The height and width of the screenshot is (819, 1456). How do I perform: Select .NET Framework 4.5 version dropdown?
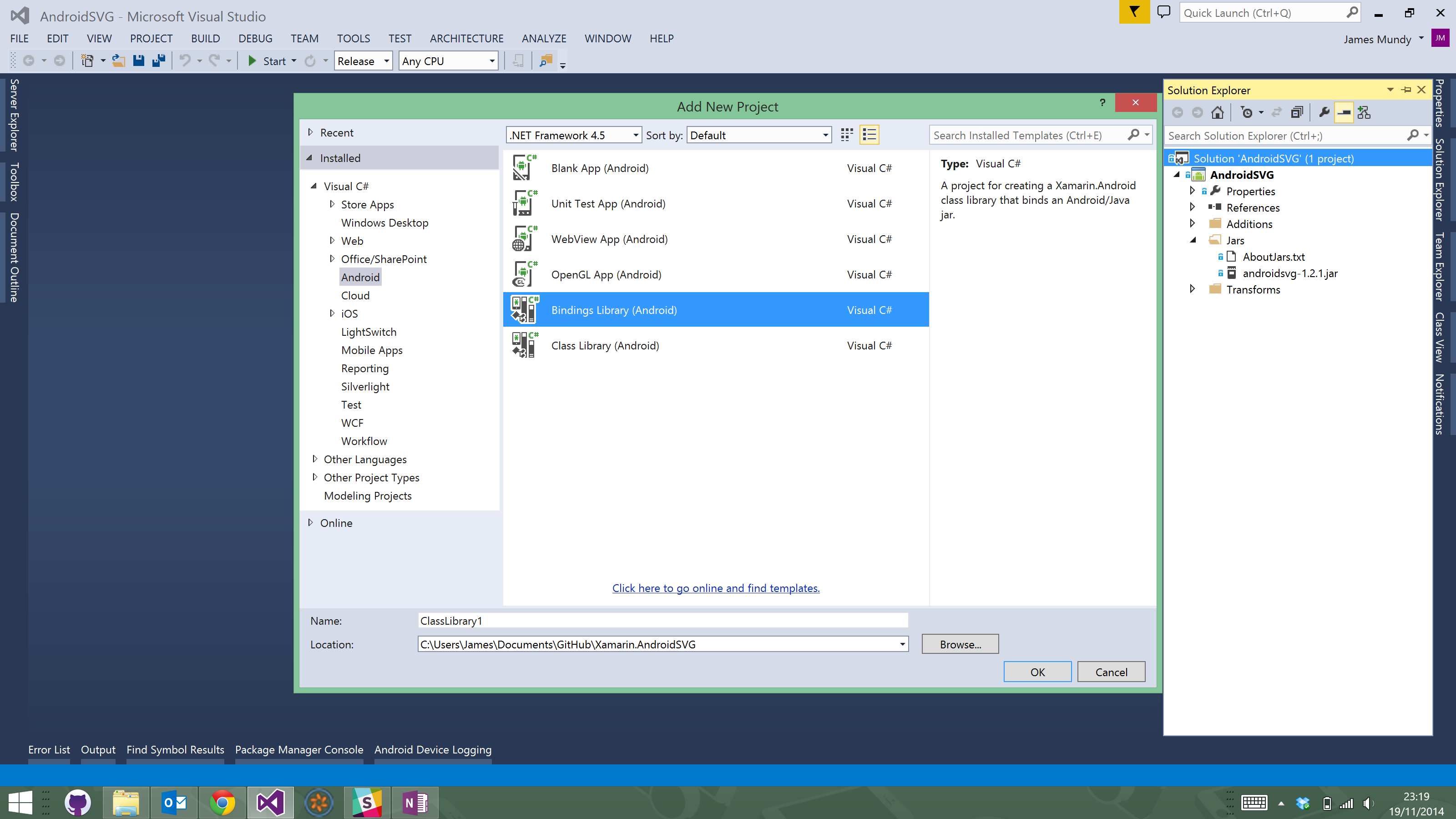[574, 134]
